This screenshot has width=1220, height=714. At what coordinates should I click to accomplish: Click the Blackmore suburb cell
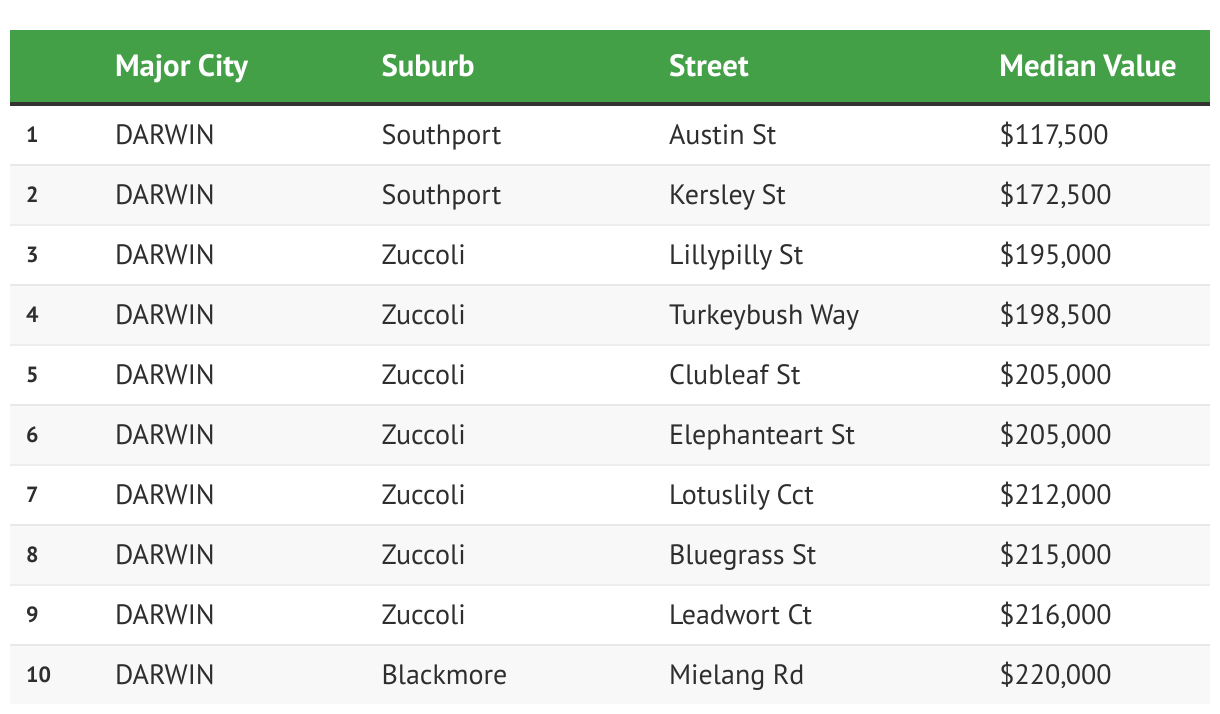[443, 675]
